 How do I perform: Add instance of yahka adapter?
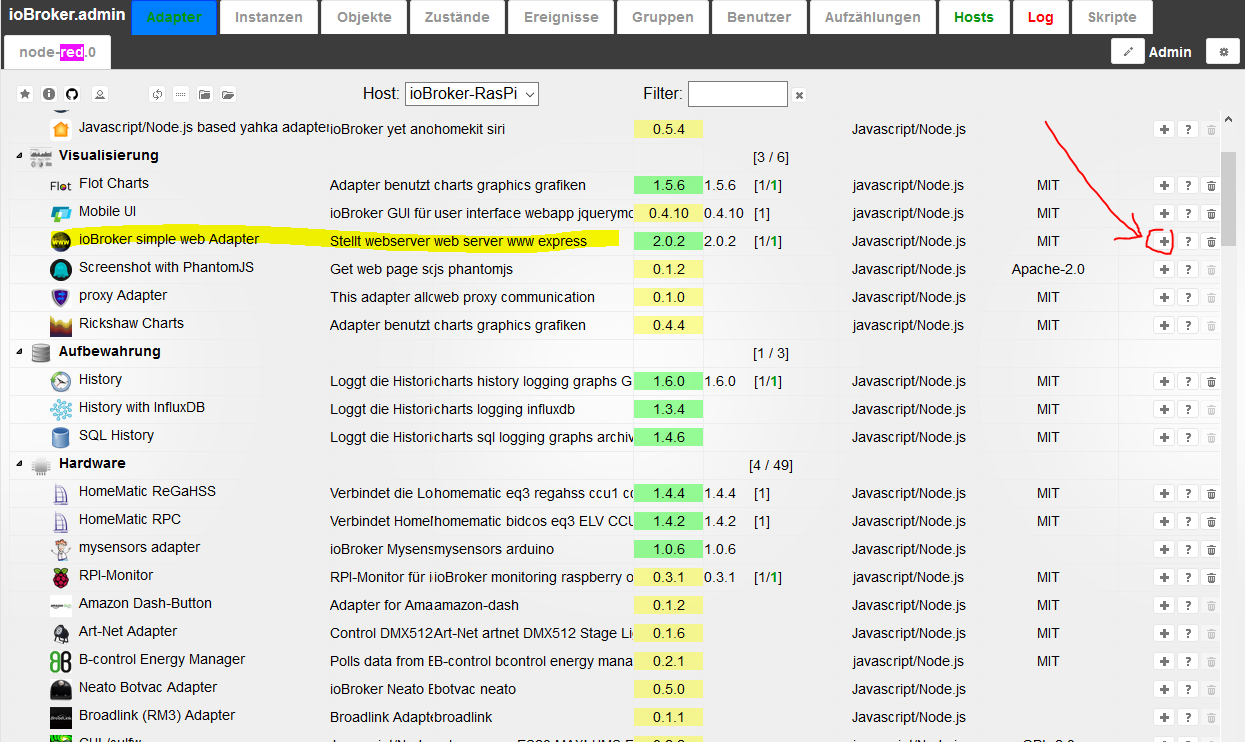1164,129
